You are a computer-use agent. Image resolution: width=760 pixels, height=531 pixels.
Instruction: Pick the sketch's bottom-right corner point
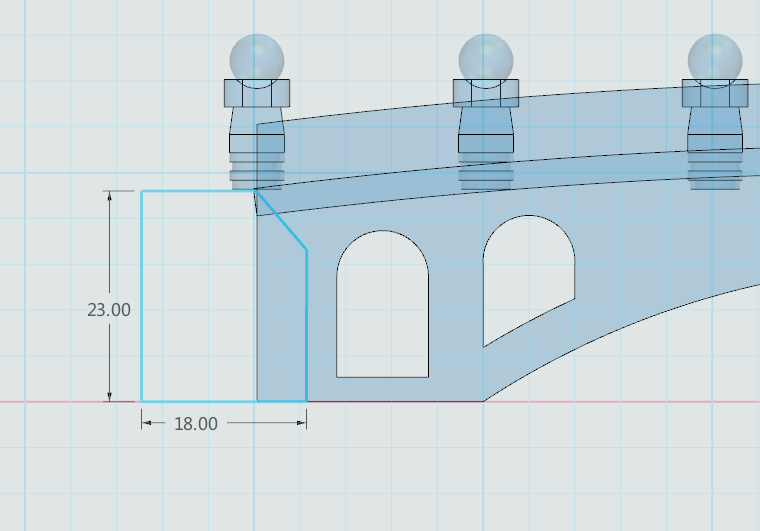(306, 401)
